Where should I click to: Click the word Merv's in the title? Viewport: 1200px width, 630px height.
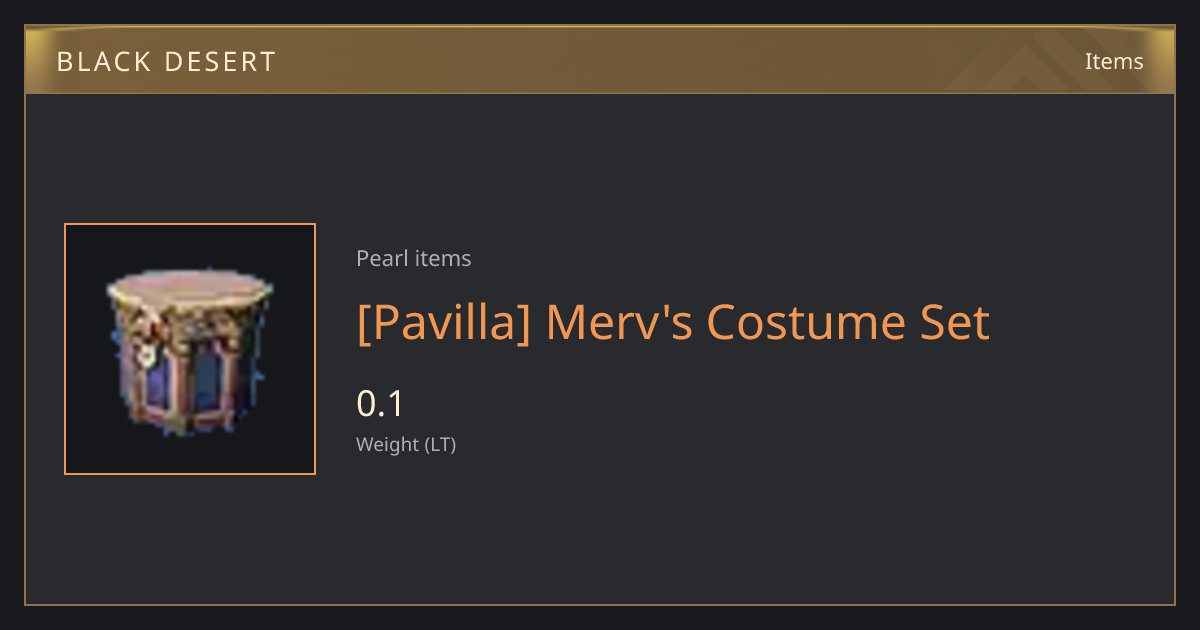click(618, 323)
